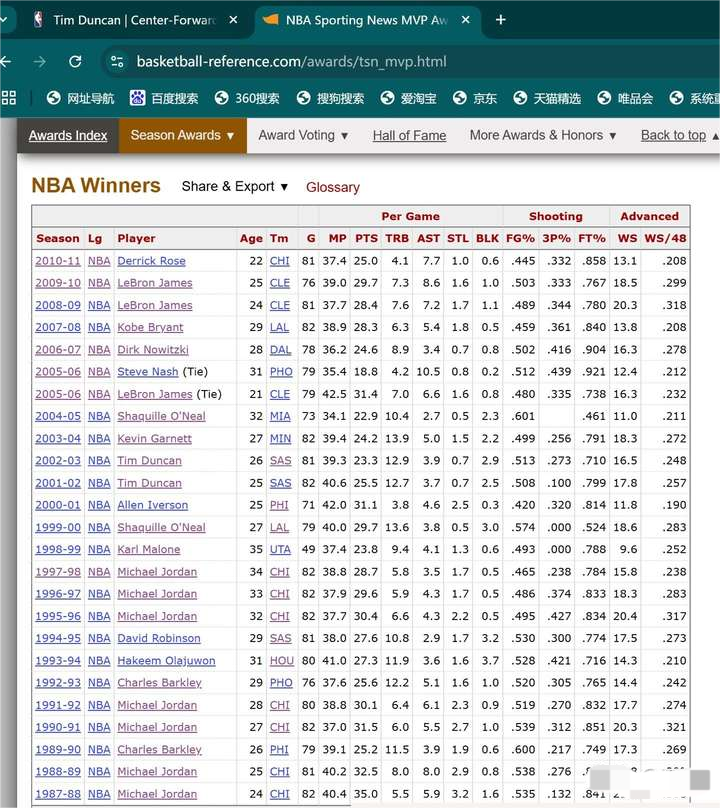Sort table by TRB column header
This screenshot has width=720, height=808.
pyautogui.click(x=397, y=239)
